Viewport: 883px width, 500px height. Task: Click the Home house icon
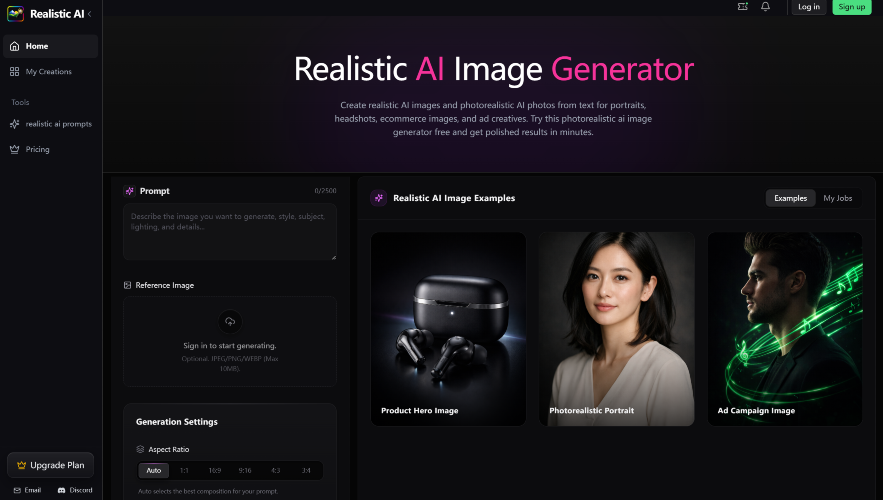point(15,46)
